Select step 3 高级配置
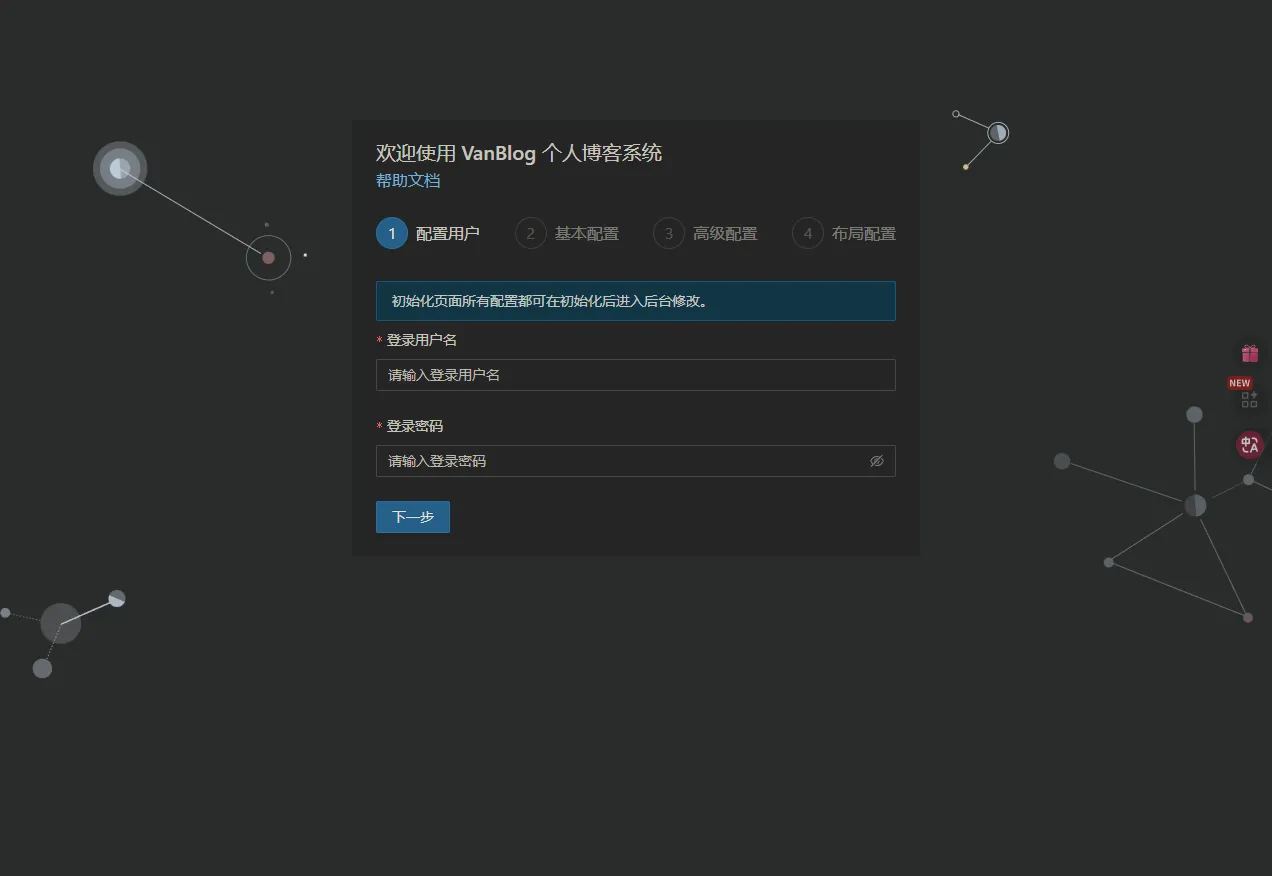Viewport: 1272px width, 876px height. pyautogui.click(x=705, y=234)
